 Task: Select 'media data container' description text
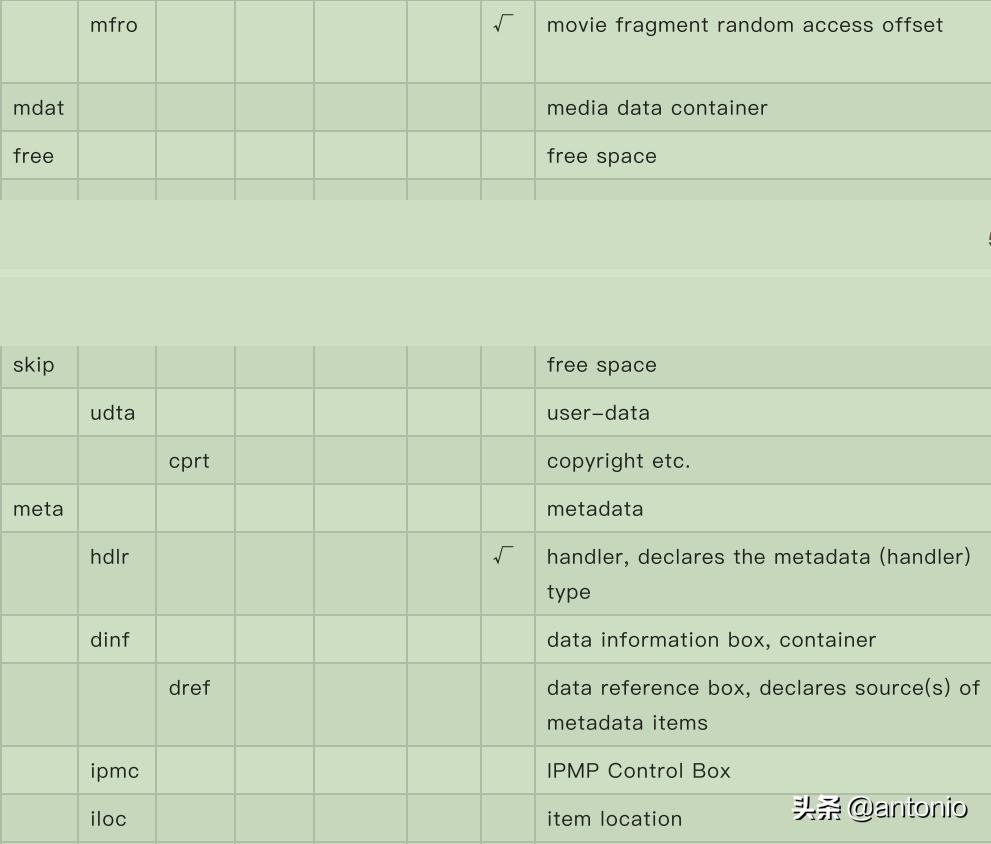point(657,108)
